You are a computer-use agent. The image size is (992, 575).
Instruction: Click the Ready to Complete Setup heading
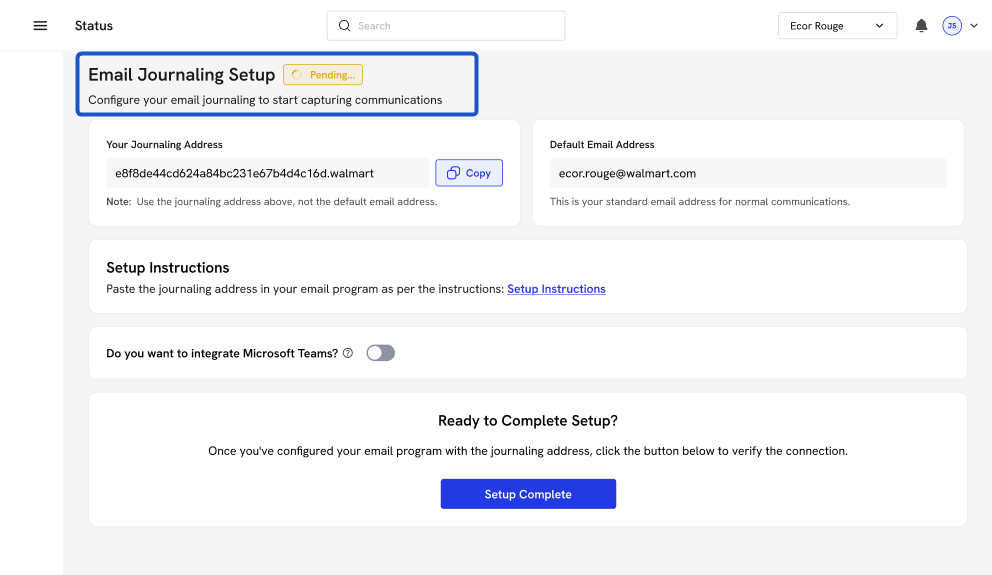pyautogui.click(x=527, y=421)
